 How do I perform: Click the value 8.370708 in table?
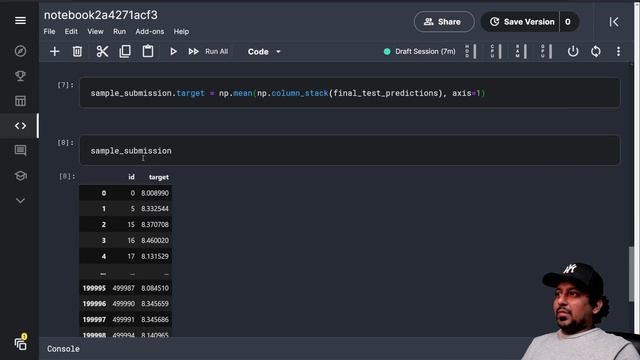tap(155, 224)
